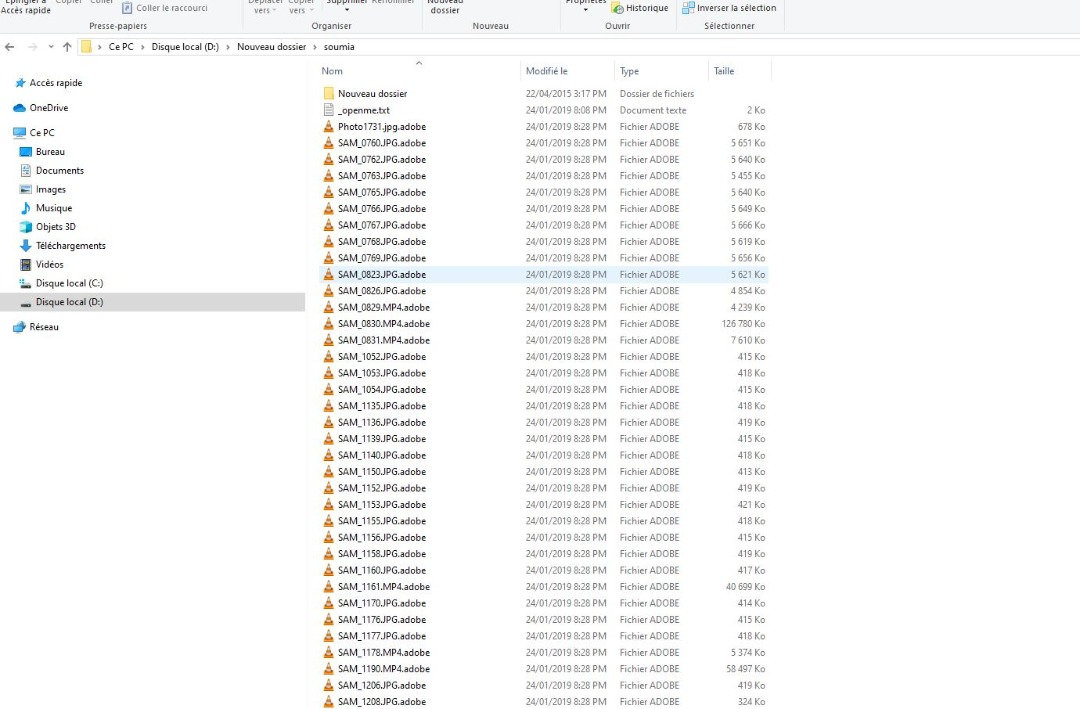Open Réseau in the navigation pane

pyautogui.click(x=44, y=327)
